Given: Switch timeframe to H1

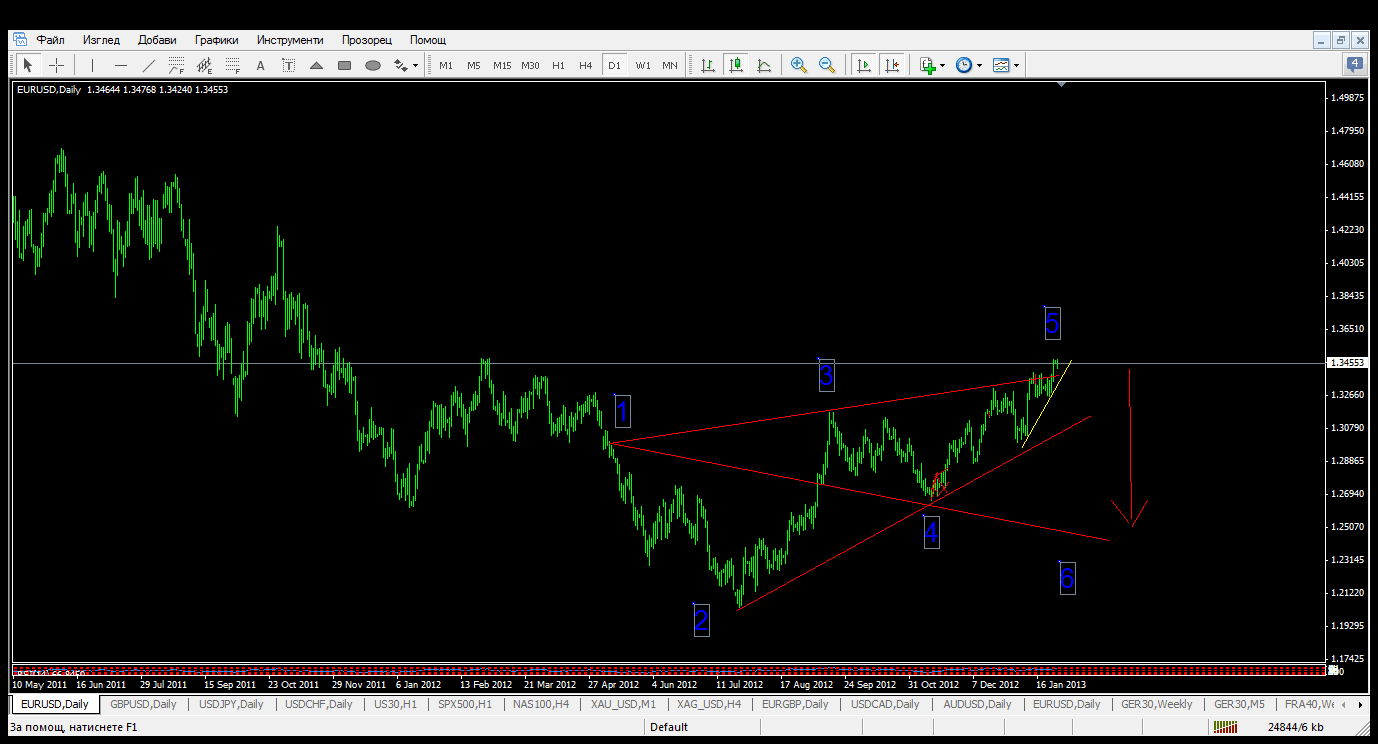Looking at the screenshot, I should click(558, 65).
